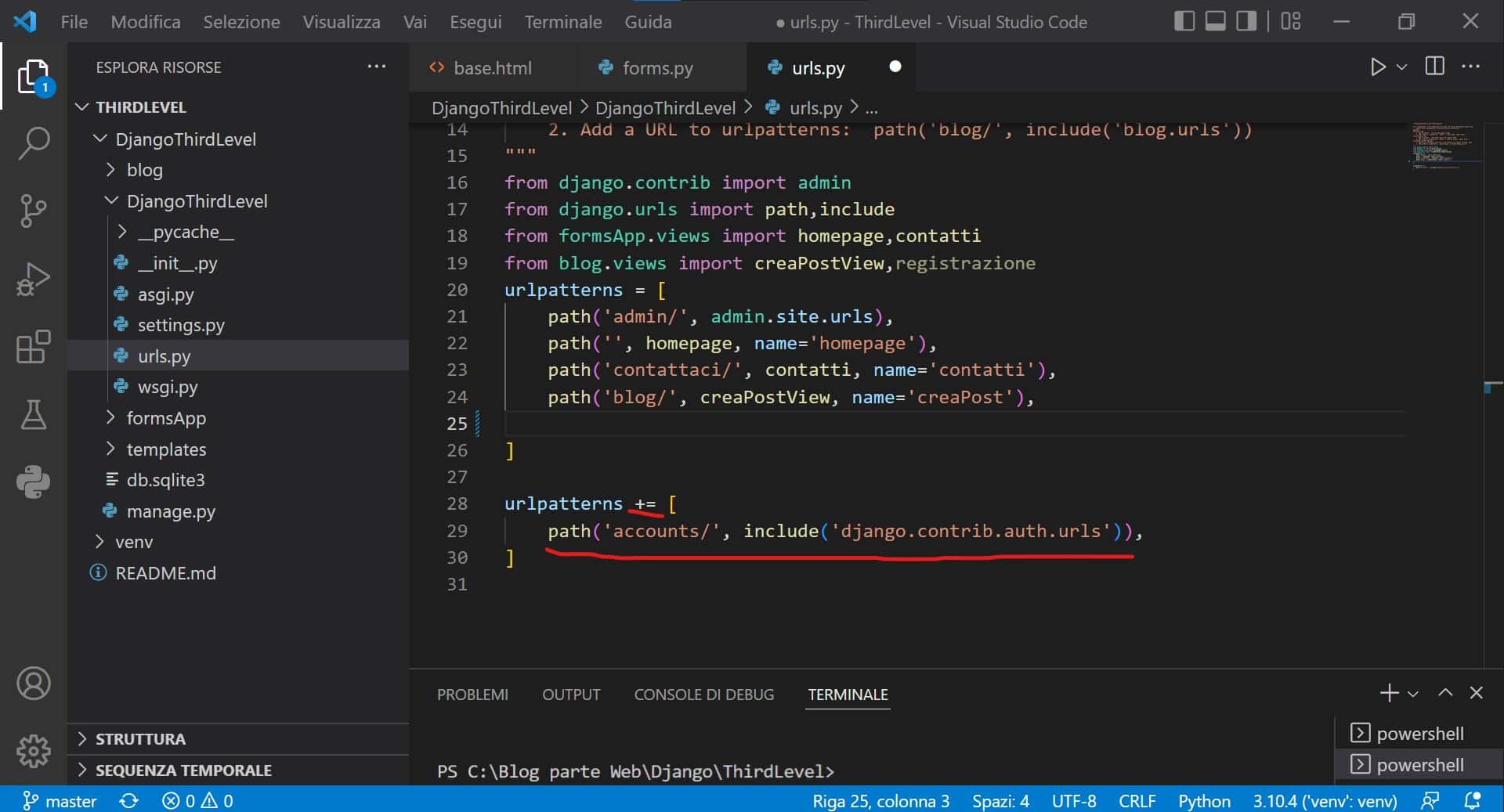Screen dimensions: 1504x812
Task: Toggle secondary side bar visibility
Action: tap(1246, 21)
